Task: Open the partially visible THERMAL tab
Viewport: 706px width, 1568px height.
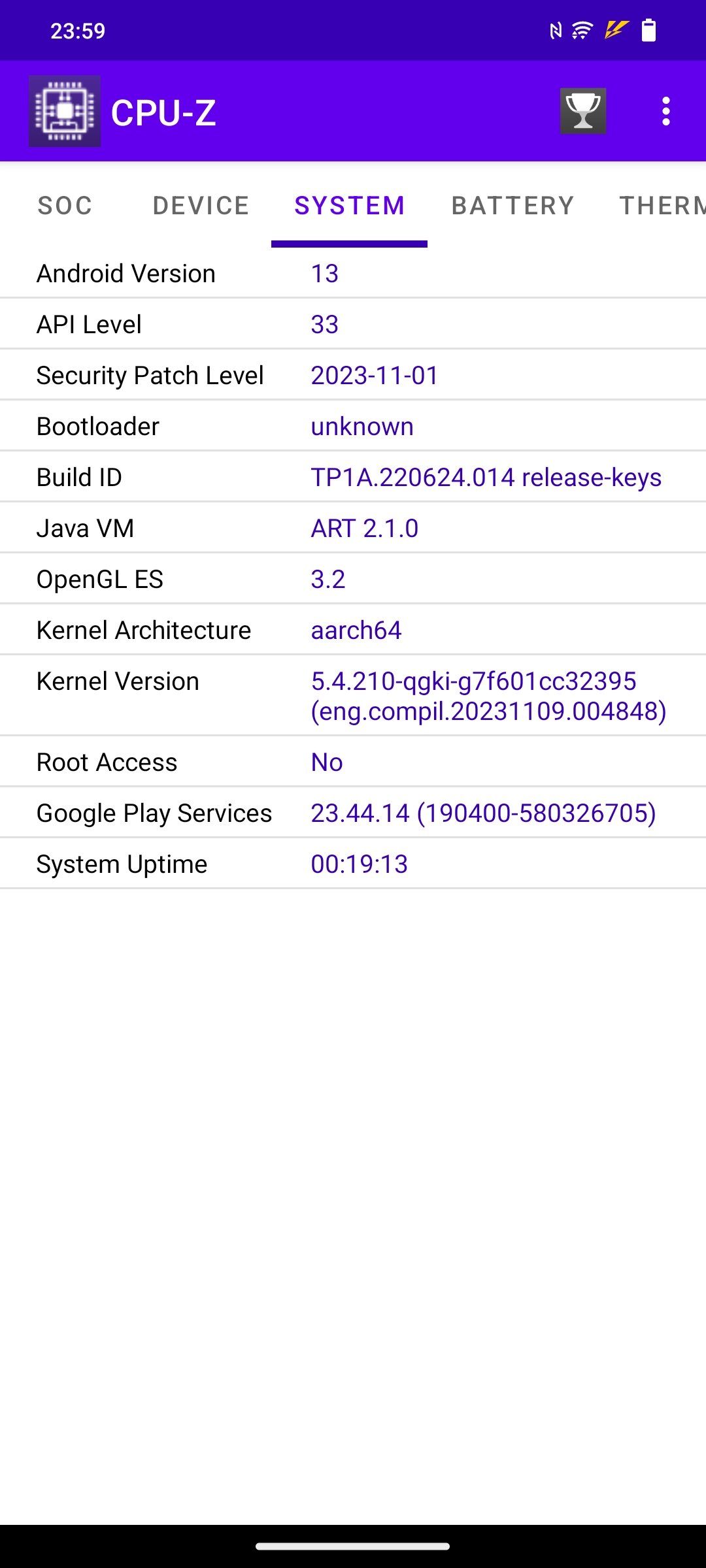Action: 662,206
